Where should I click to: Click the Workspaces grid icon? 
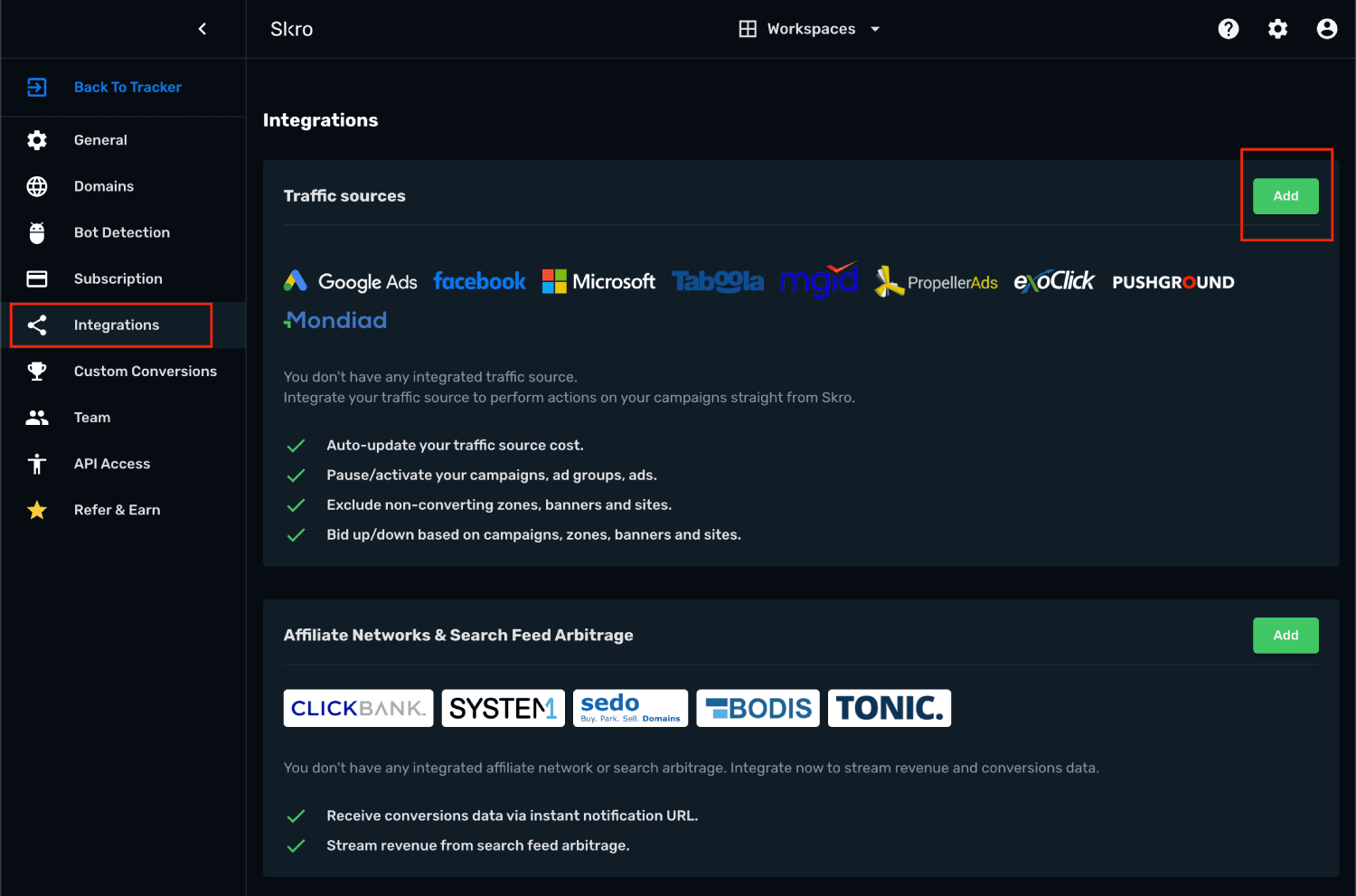(748, 29)
